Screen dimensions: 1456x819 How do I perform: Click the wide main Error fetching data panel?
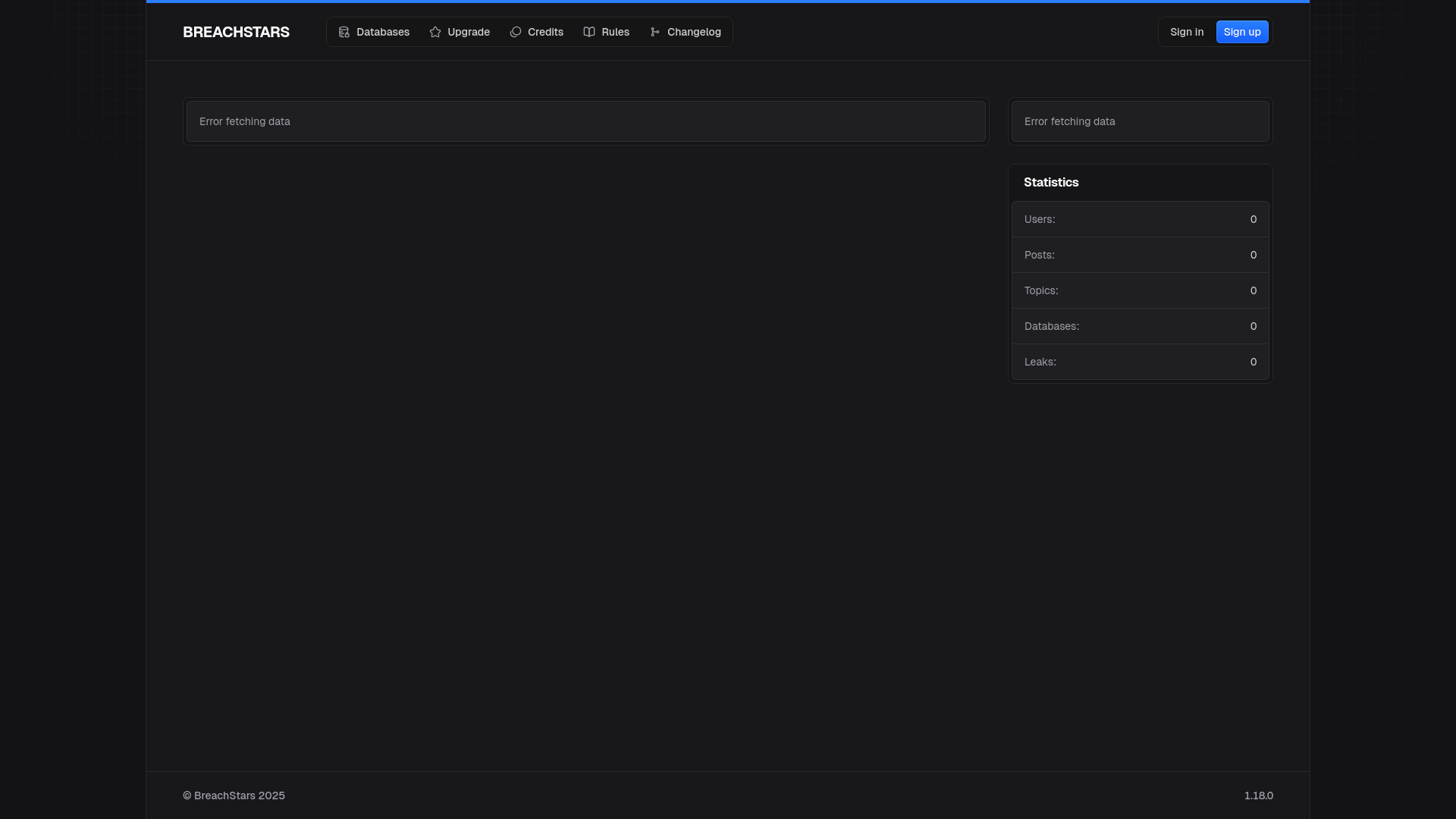(586, 121)
